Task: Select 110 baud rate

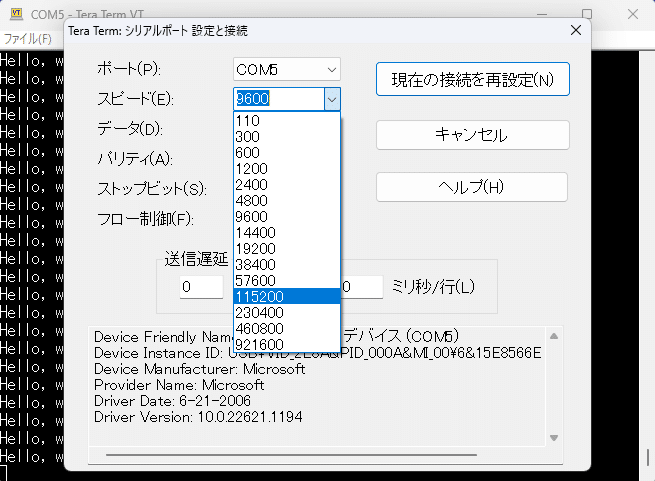Action: pos(287,121)
